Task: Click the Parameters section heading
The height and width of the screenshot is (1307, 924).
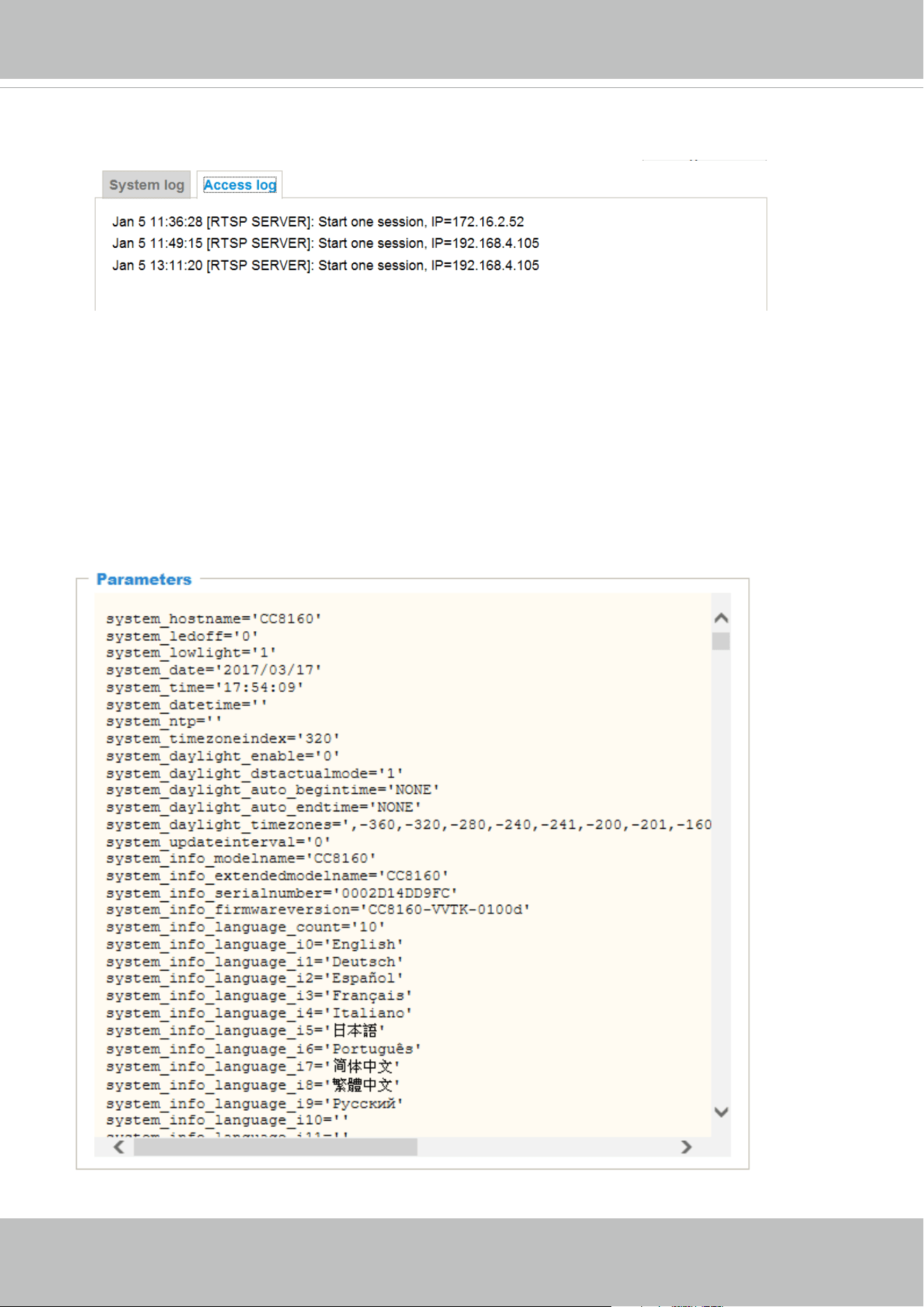Action: pyautogui.click(x=144, y=579)
